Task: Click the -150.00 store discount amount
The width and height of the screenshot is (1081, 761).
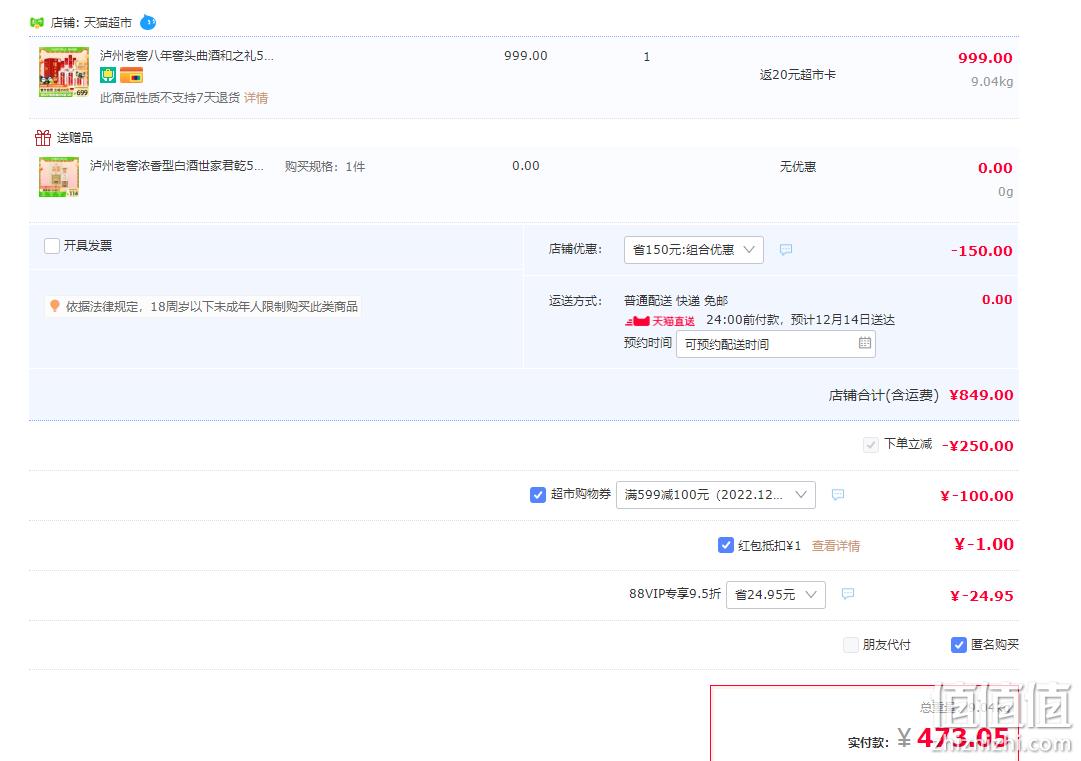Action: 981,251
